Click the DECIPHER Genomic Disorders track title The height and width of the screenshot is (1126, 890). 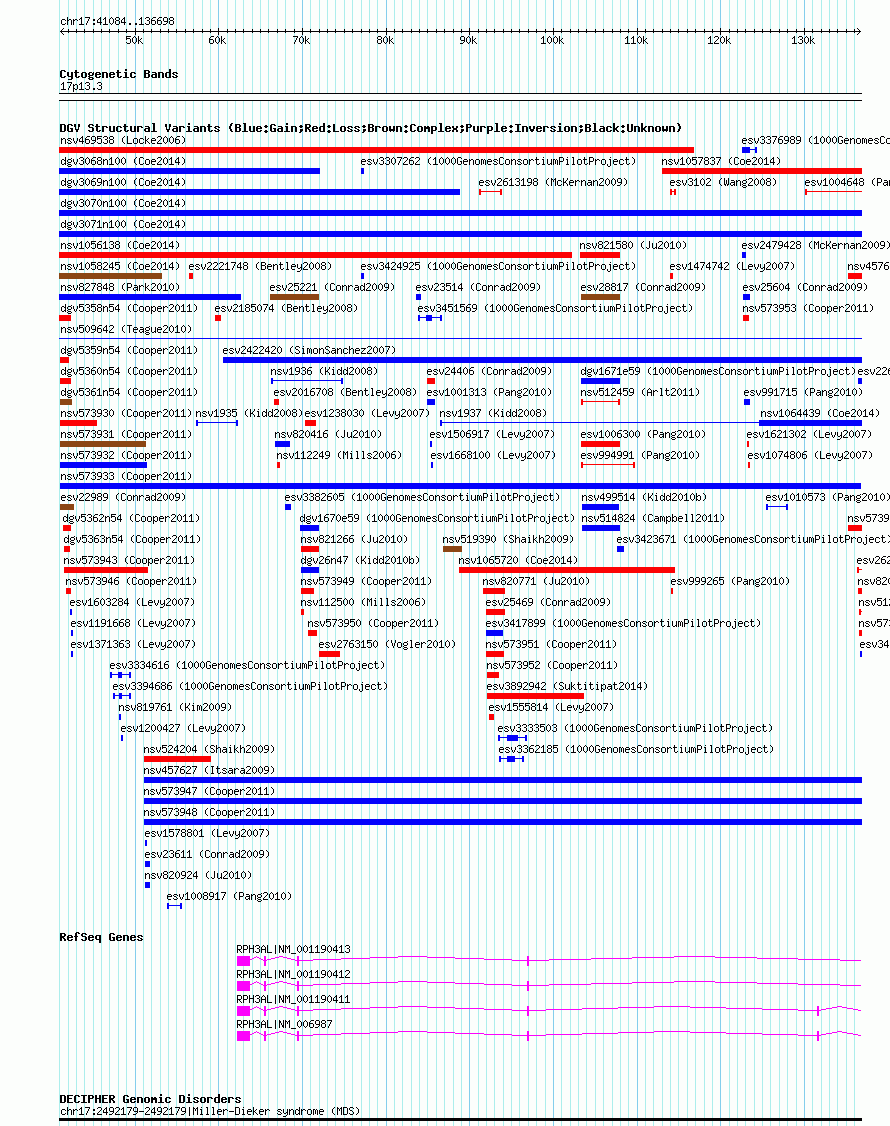(x=150, y=1099)
